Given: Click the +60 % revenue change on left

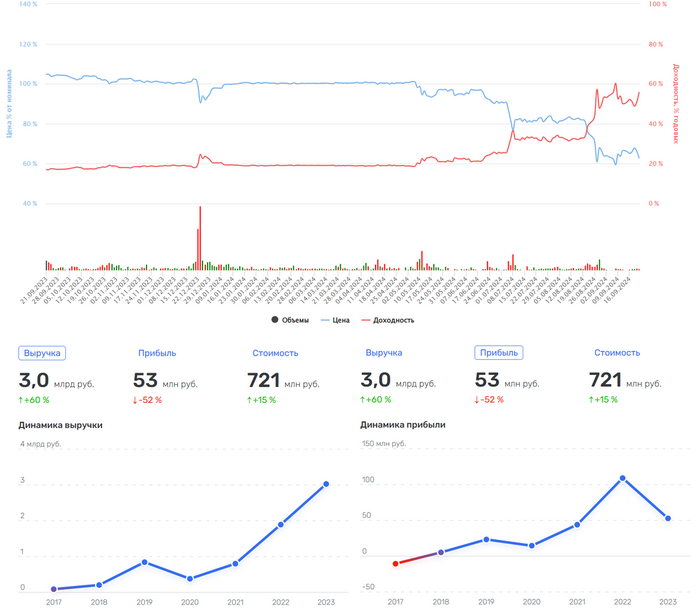Looking at the screenshot, I should point(34,400).
